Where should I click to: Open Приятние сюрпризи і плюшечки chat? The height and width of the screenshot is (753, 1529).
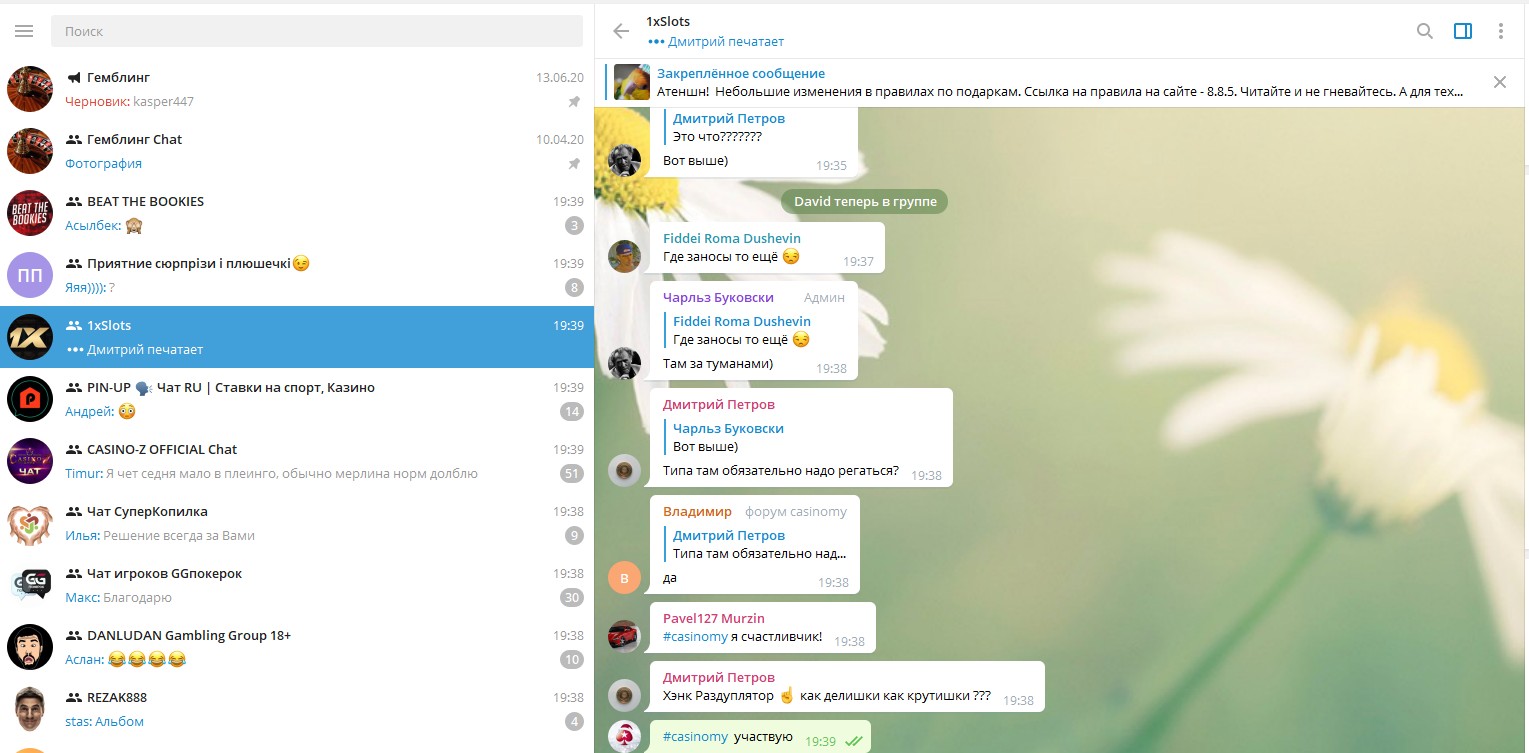[x=297, y=275]
